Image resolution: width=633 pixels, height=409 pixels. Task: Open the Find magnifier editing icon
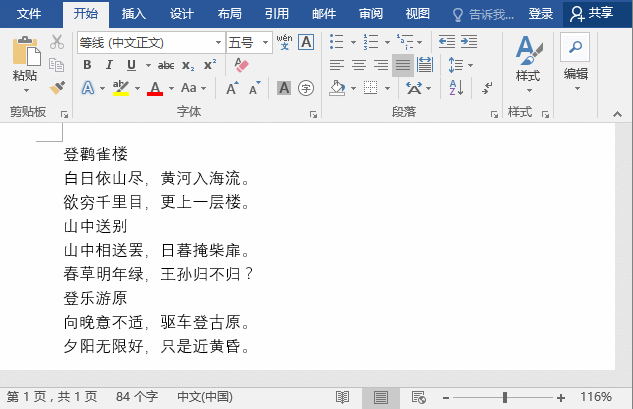pos(575,47)
